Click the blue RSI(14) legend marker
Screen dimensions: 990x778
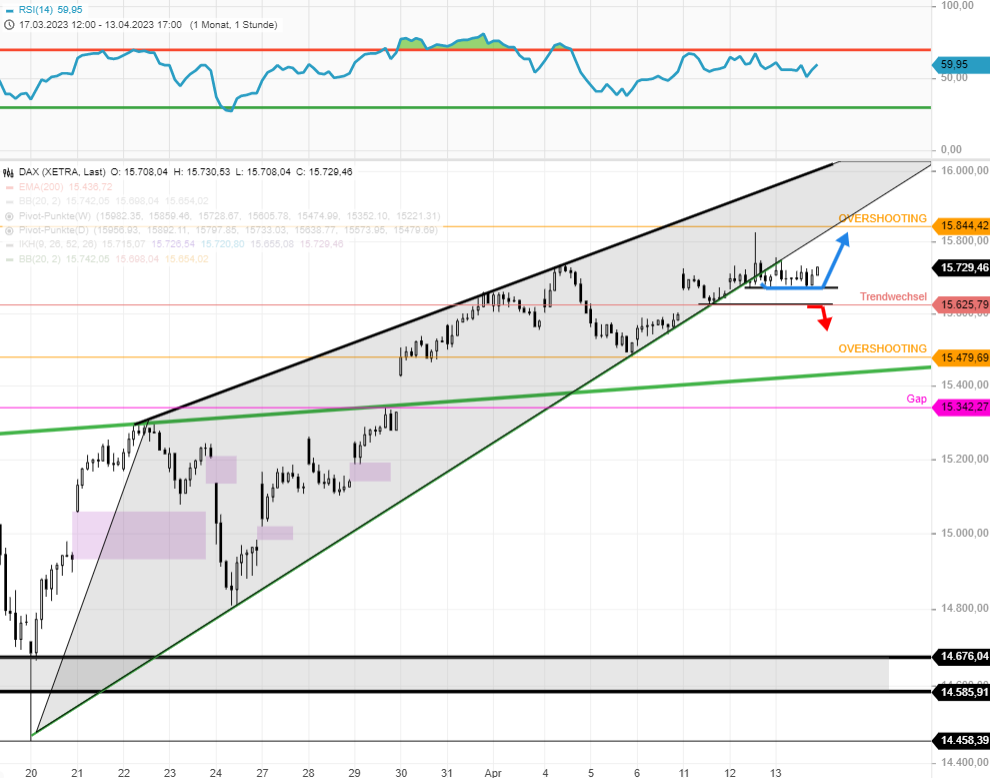point(9,9)
